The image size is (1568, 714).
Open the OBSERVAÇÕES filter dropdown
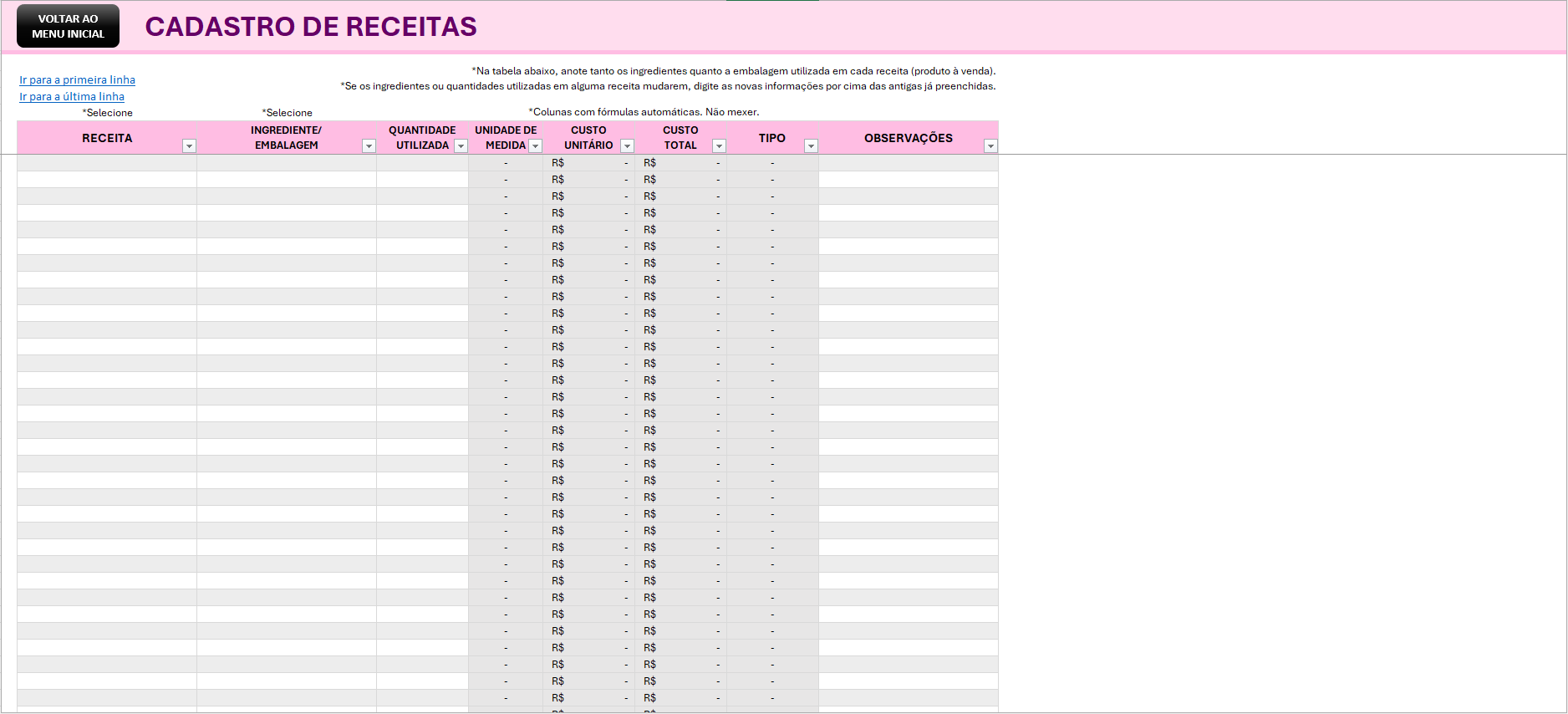coord(990,146)
